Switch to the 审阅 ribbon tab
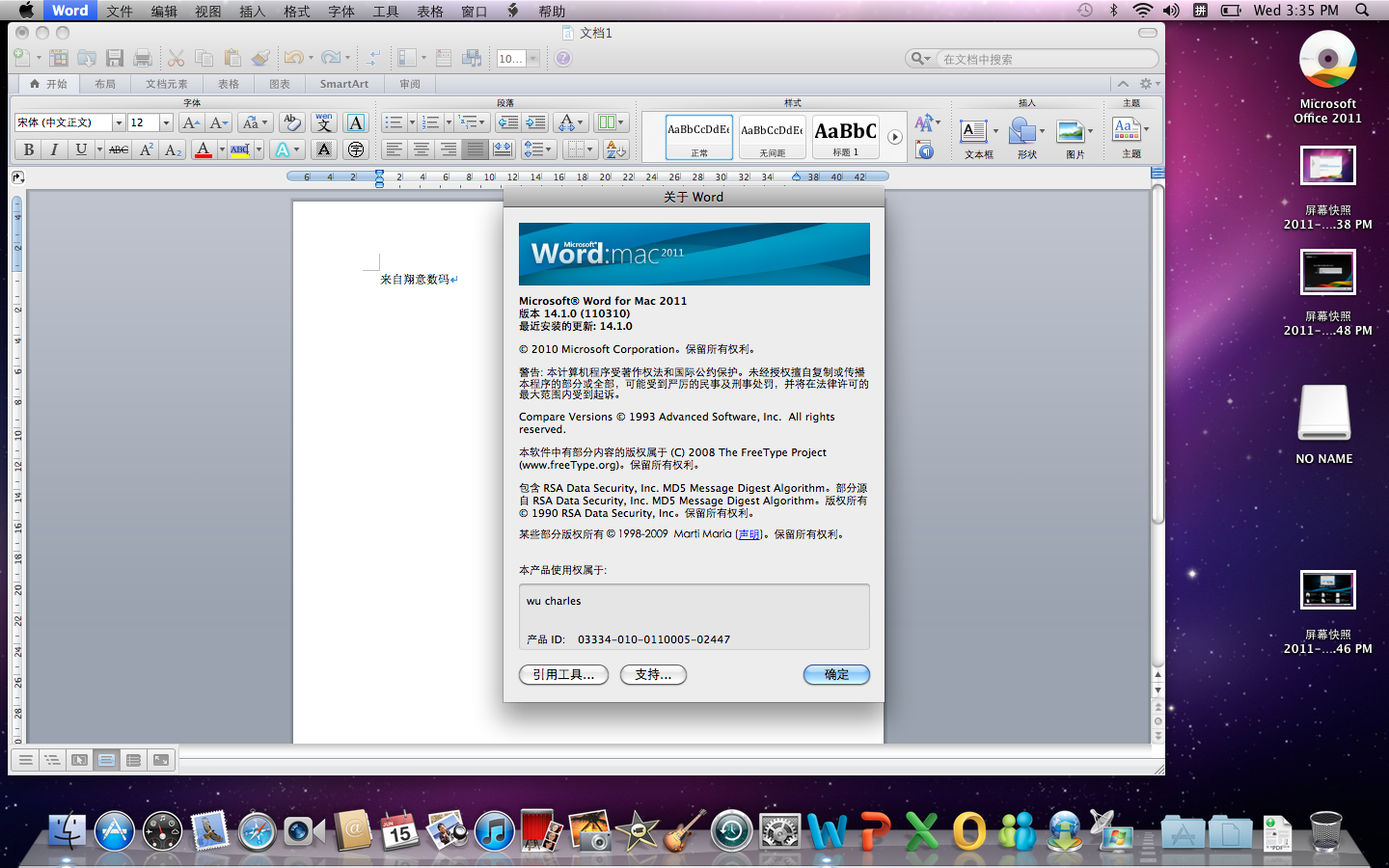Viewport: 1389px width, 868px height. 410,84
